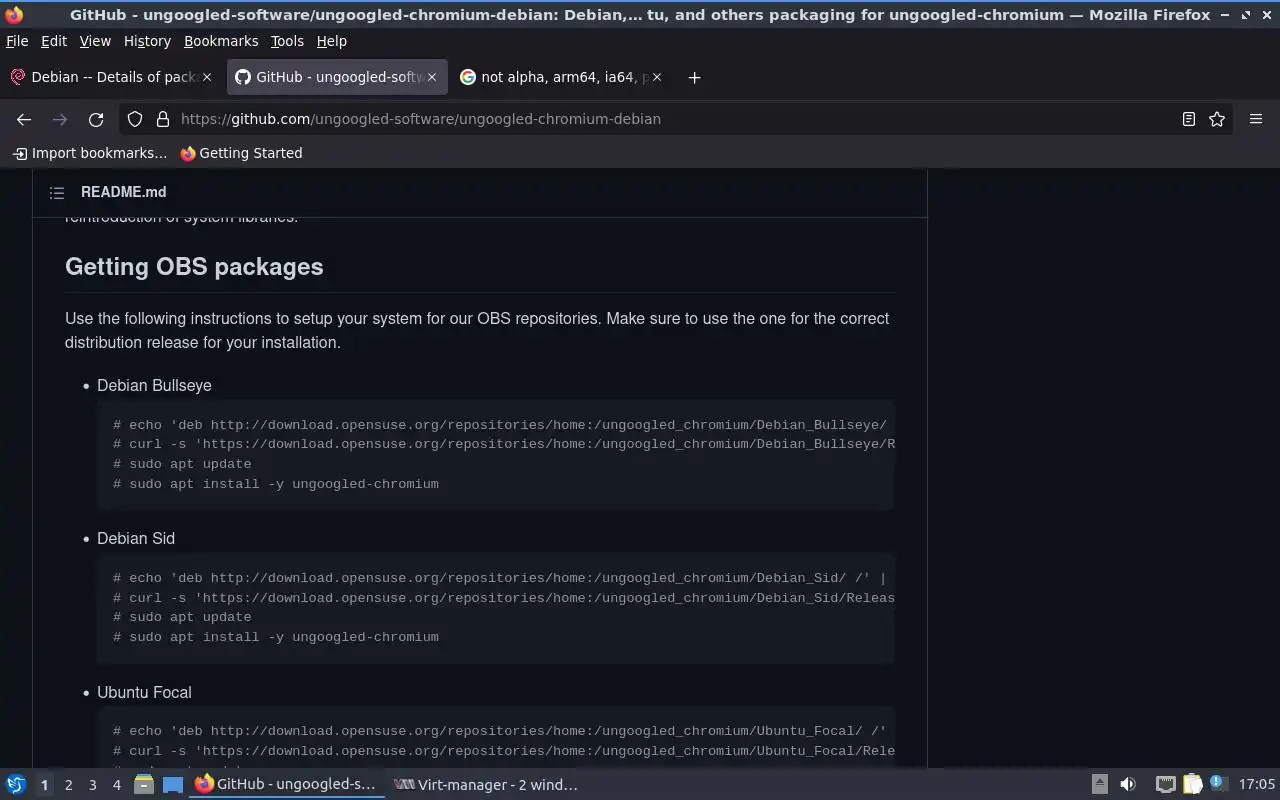Open the README.md outline list icon

[x=57, y=192]
